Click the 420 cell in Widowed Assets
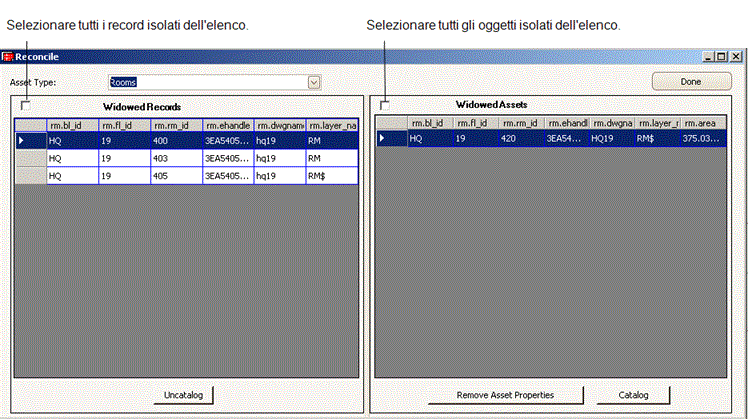Image resolution: width=748 pixels, height=419 pixels. point(521,138)
